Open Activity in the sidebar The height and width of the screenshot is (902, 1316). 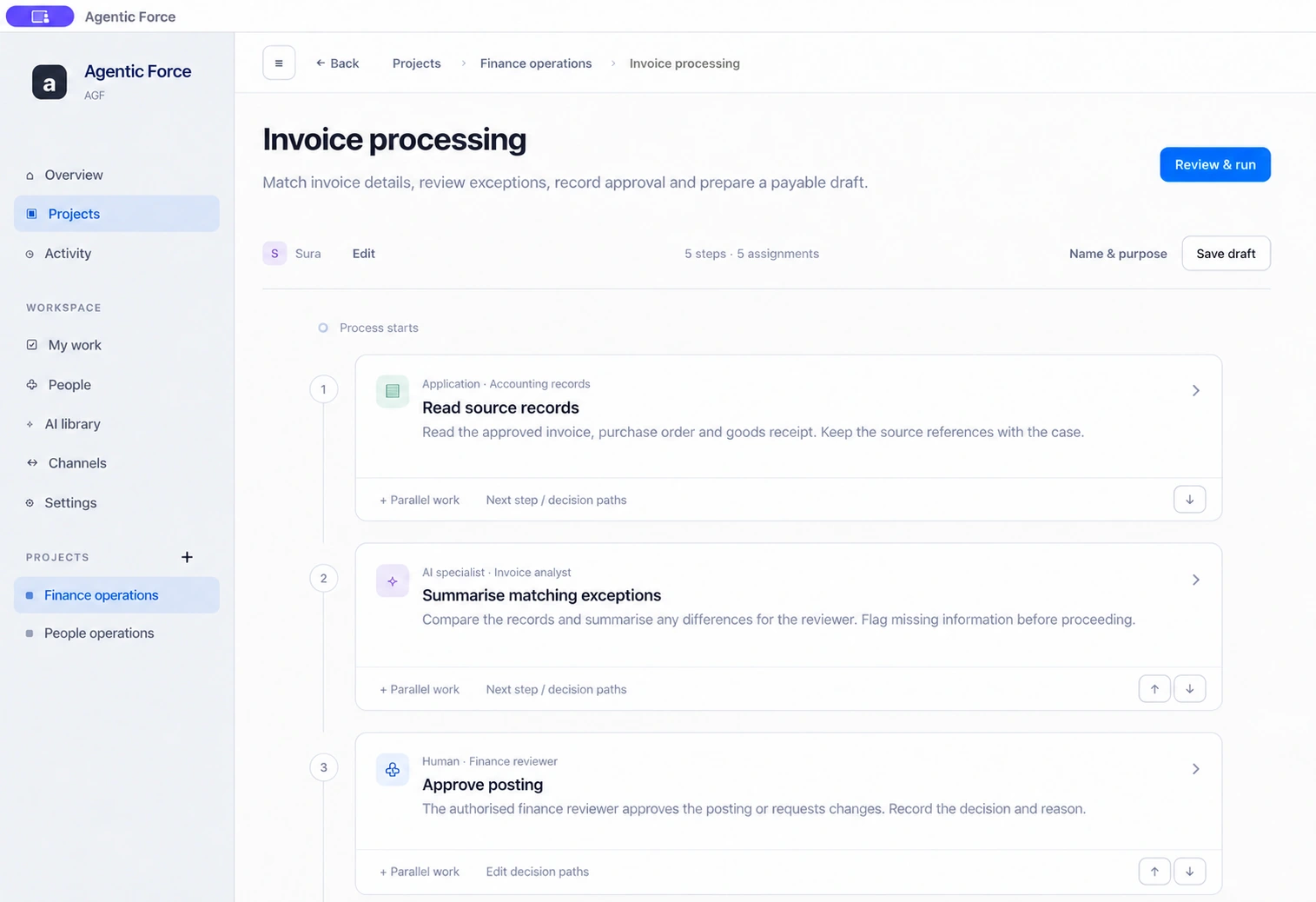(116, 254)
